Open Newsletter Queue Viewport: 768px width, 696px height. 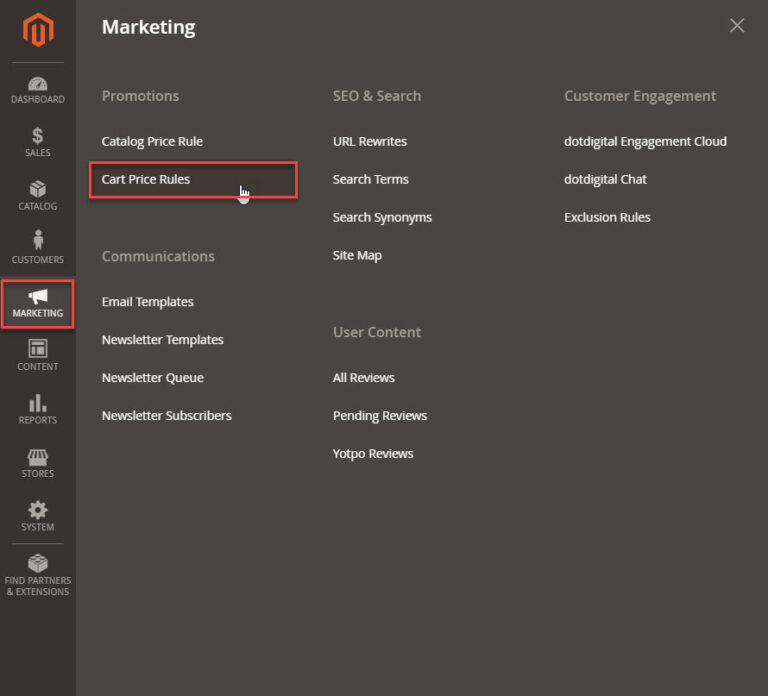[153, 378]
